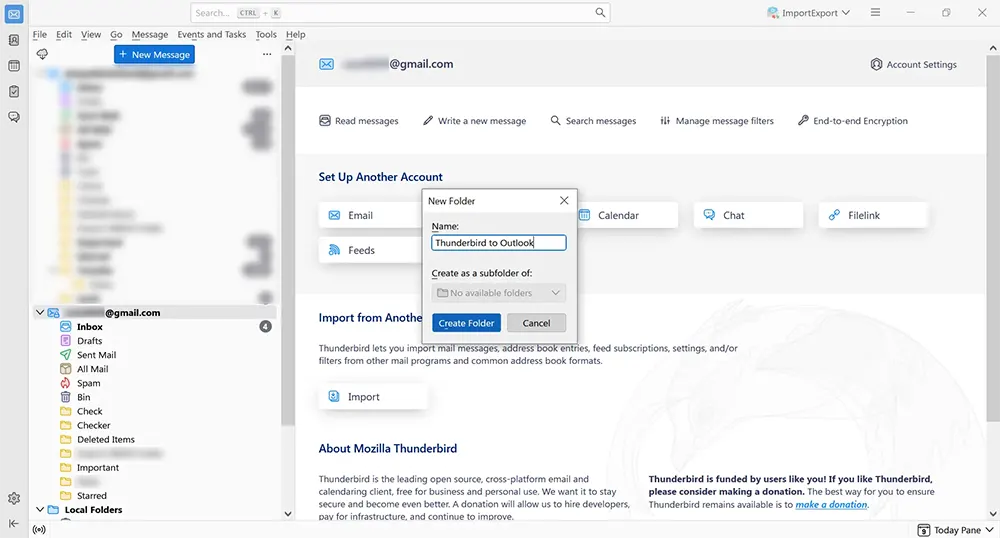Open the Chat space in sidebar

[14, 117]
